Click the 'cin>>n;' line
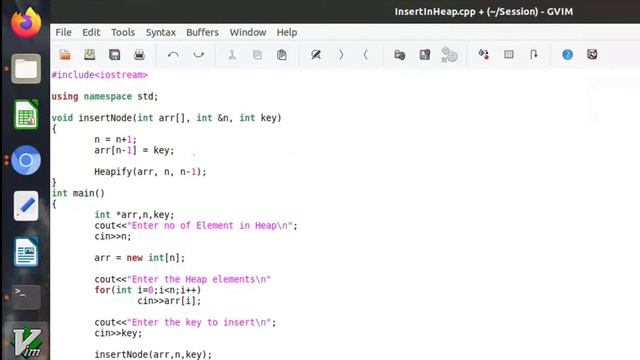The image size is (640, 360). (113, 236)
